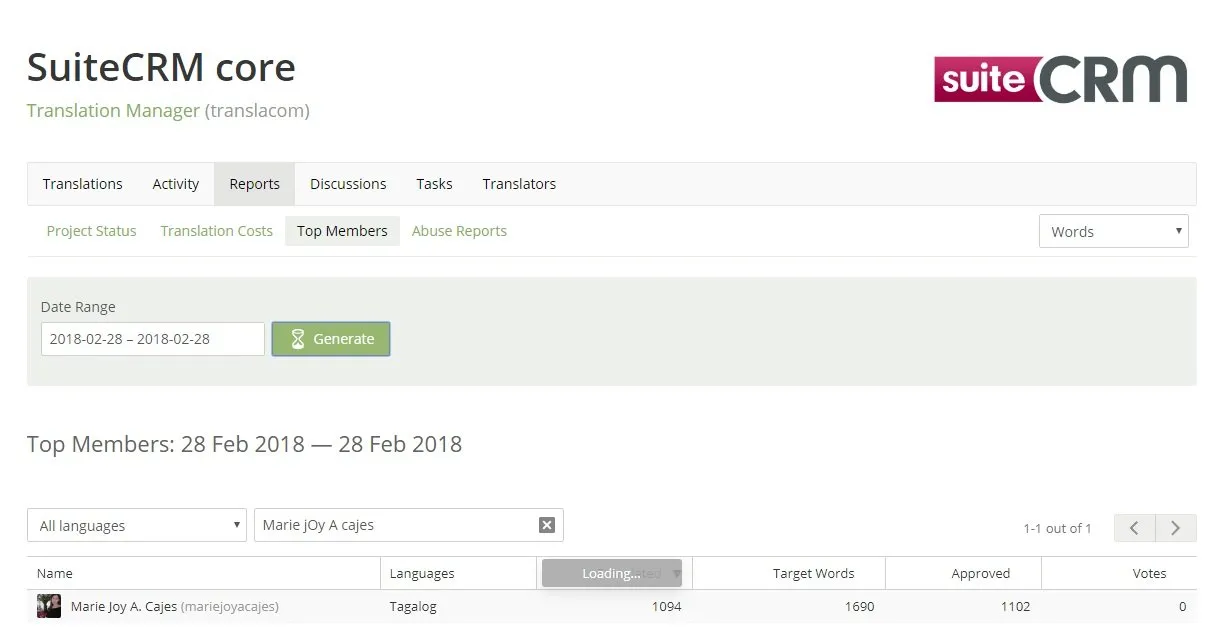Image resolution: width=1214 pixels, height=640 pixels.
Task: Open the Activity tab
Action: [x=176, y=184]
